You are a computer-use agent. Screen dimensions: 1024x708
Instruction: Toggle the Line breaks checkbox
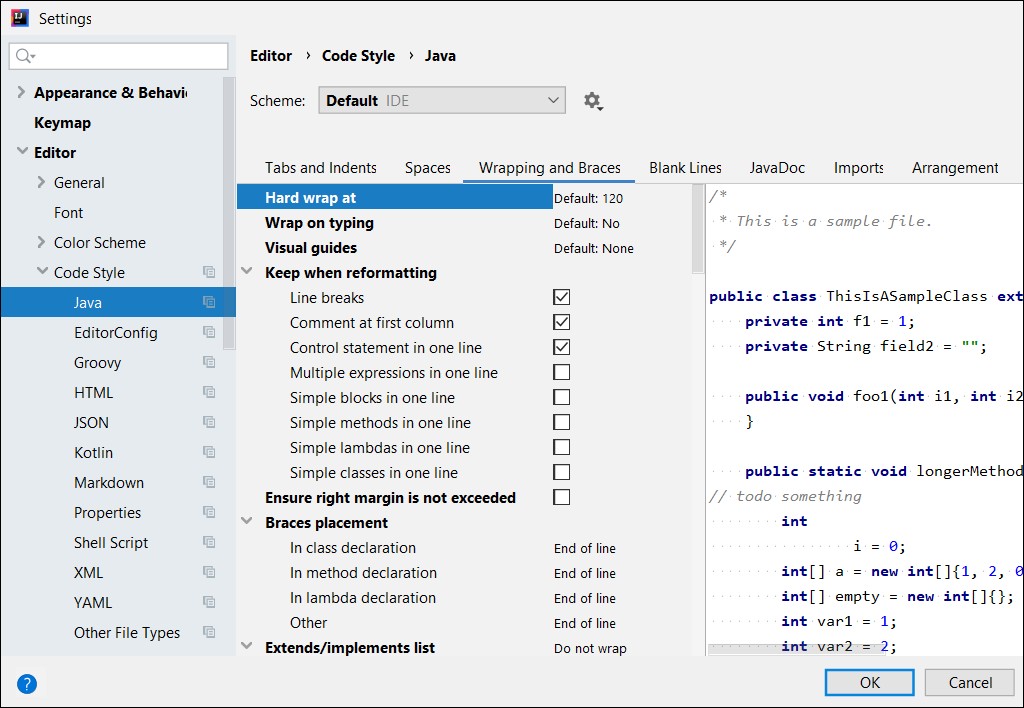(x=562, y=297)
